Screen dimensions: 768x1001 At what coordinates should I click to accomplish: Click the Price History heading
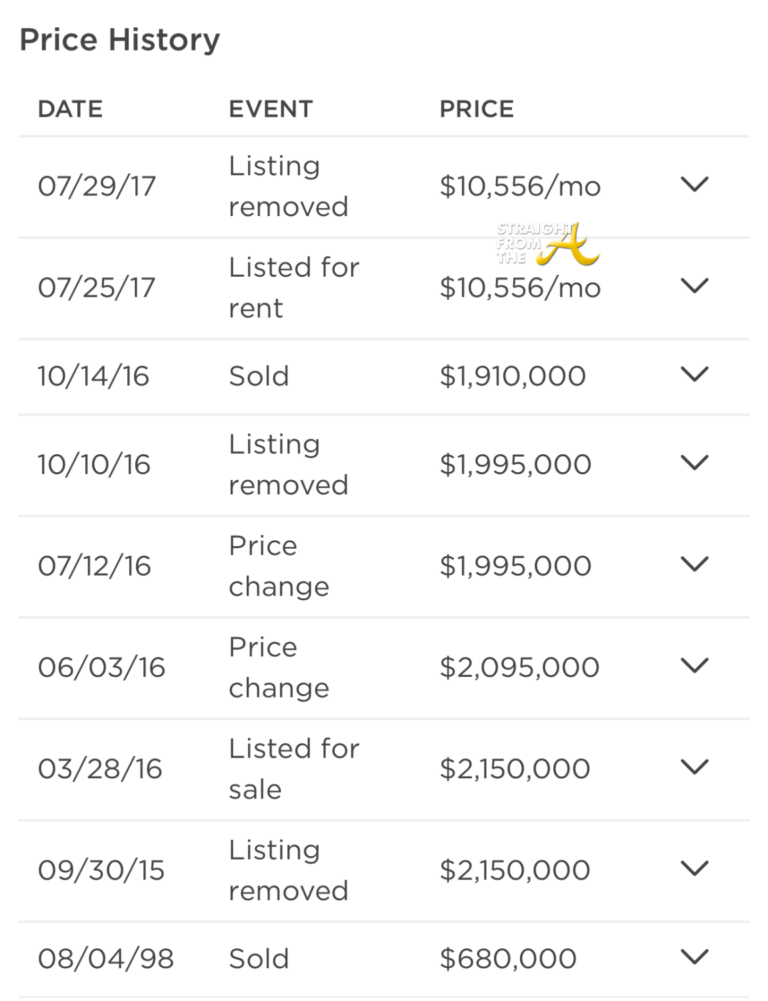click(119, 40)
